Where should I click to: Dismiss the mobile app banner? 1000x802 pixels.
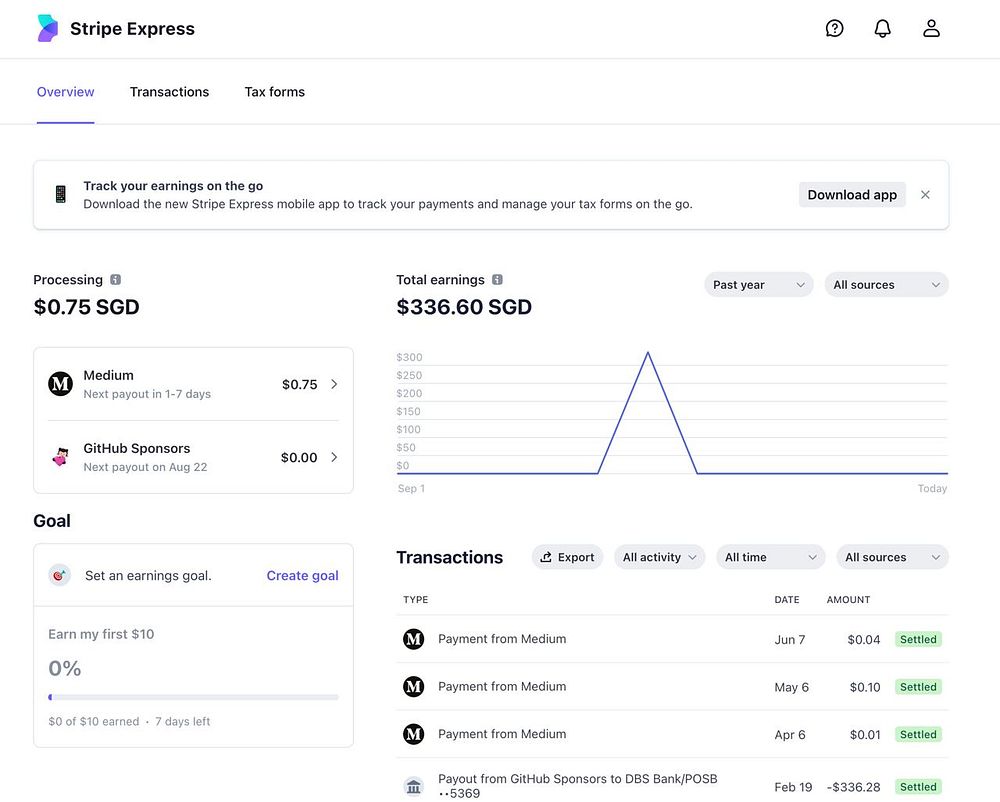tap(925, 195)
